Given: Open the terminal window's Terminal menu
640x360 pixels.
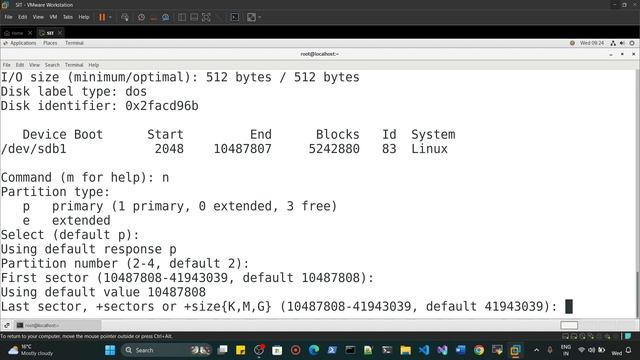Looking at the screenshot, I should click(x=74, y=65).
